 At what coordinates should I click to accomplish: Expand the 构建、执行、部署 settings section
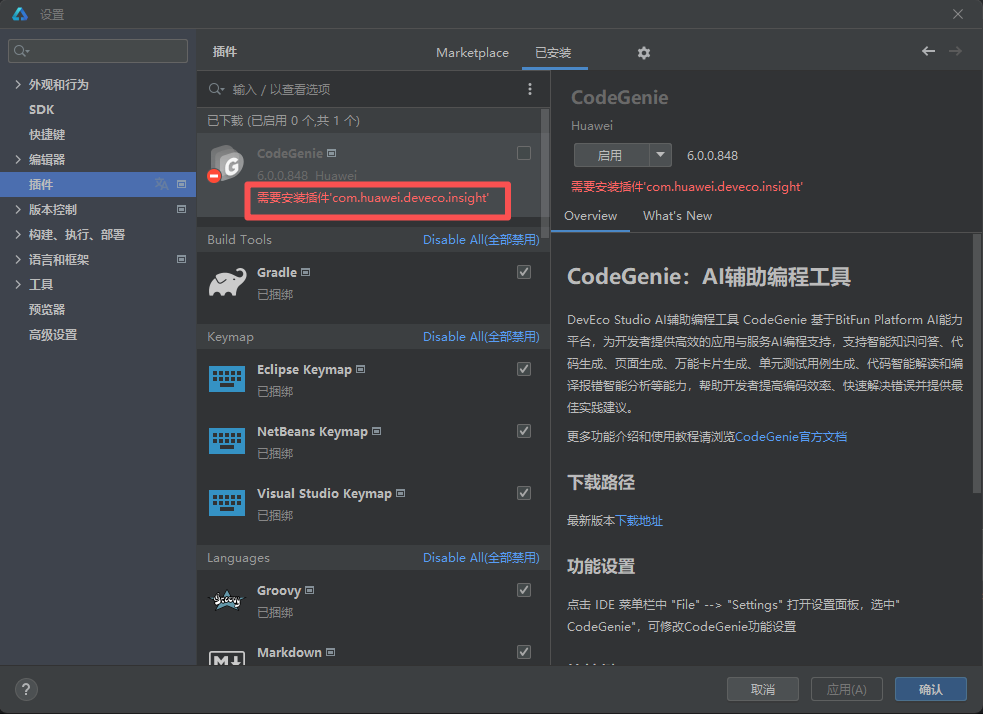coord(18,235)
